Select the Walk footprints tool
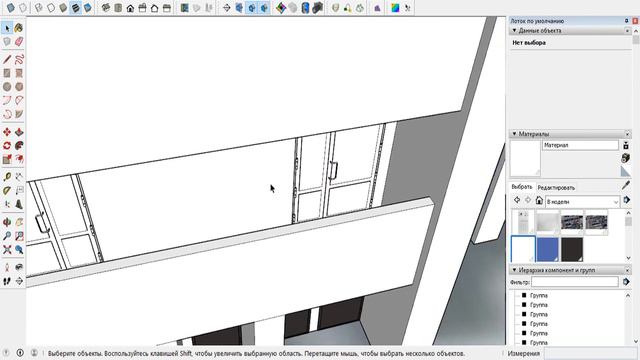Screen dimensions: 640x360 point(7,281)
